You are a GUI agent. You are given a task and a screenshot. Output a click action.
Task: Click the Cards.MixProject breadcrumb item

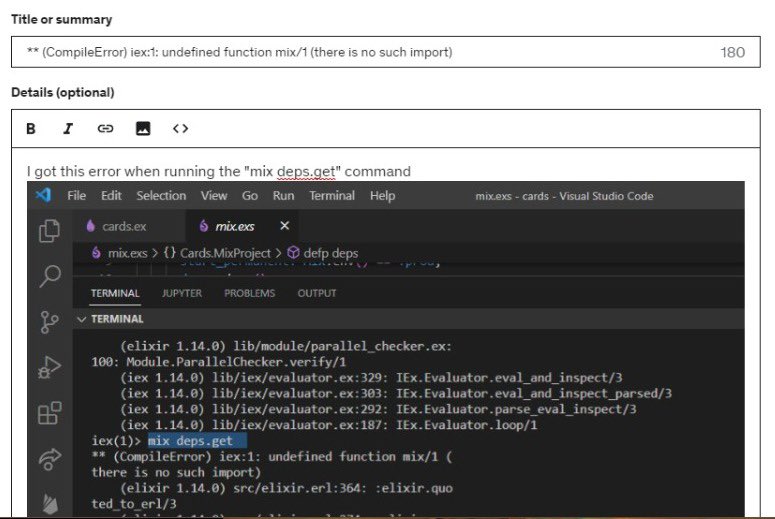click(x=217, y=253)
